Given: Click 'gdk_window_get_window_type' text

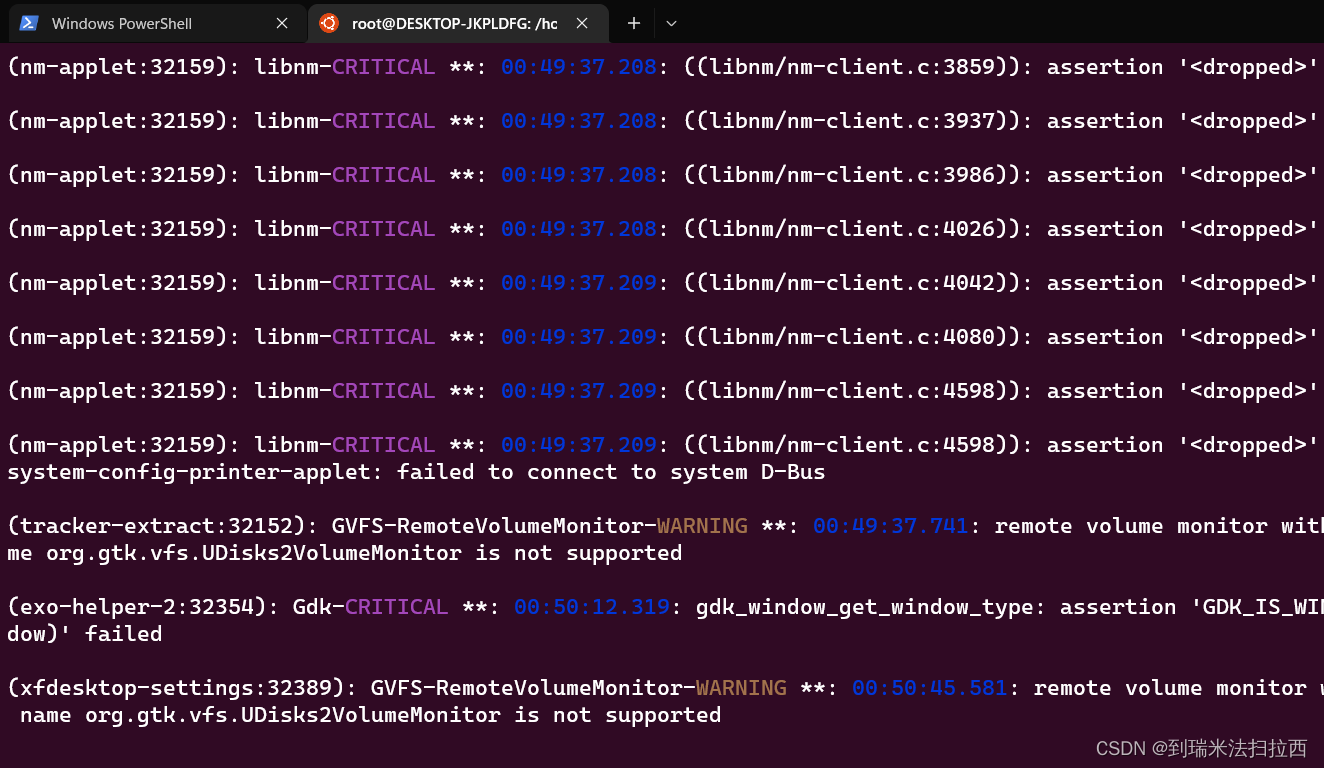Looking at the screenshot, I should point(865,607).
